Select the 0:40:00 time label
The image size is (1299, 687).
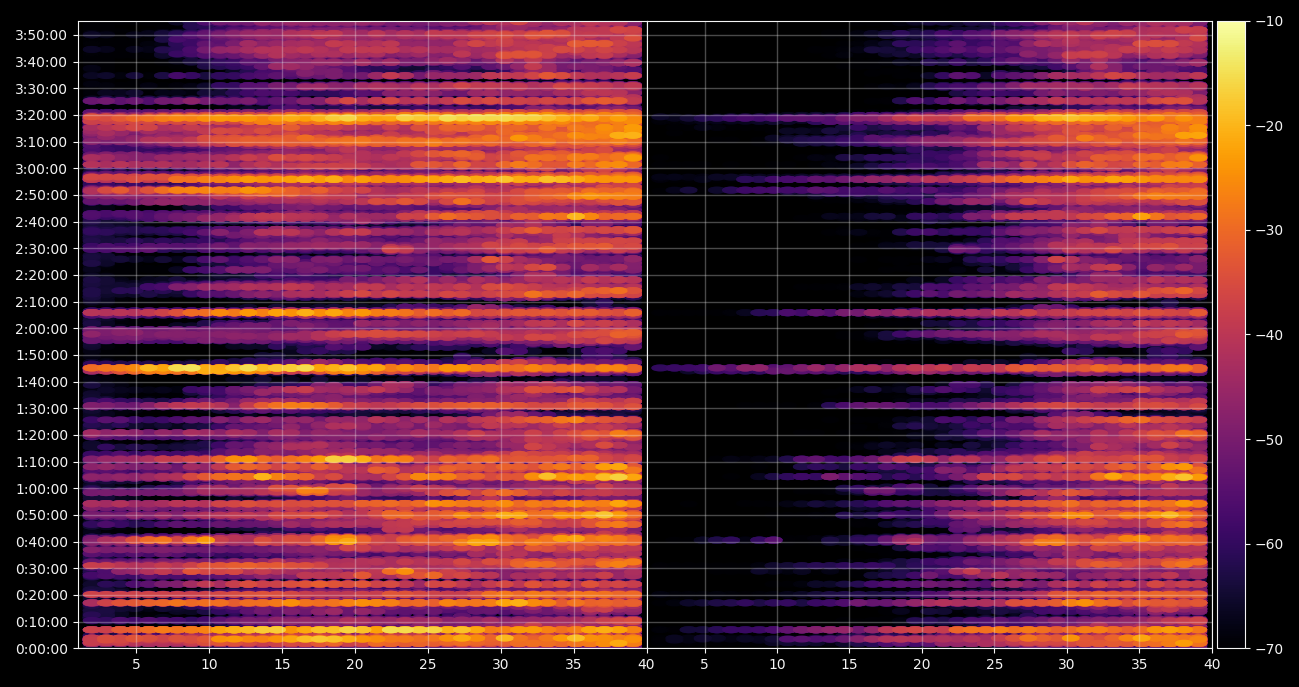42,542
